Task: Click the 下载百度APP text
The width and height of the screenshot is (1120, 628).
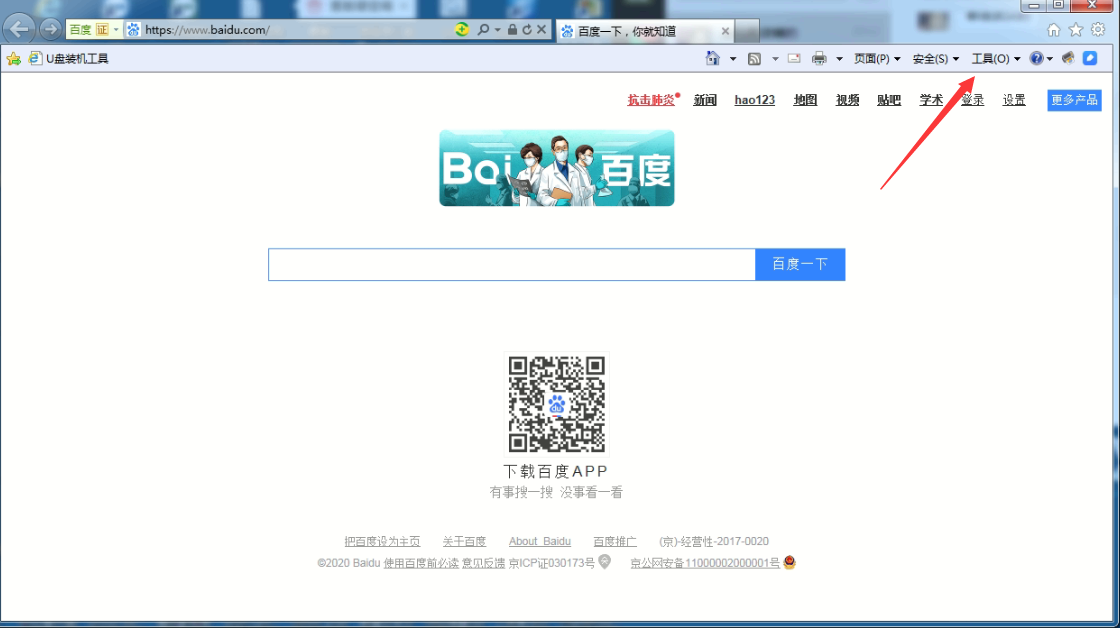Action: 556,472
